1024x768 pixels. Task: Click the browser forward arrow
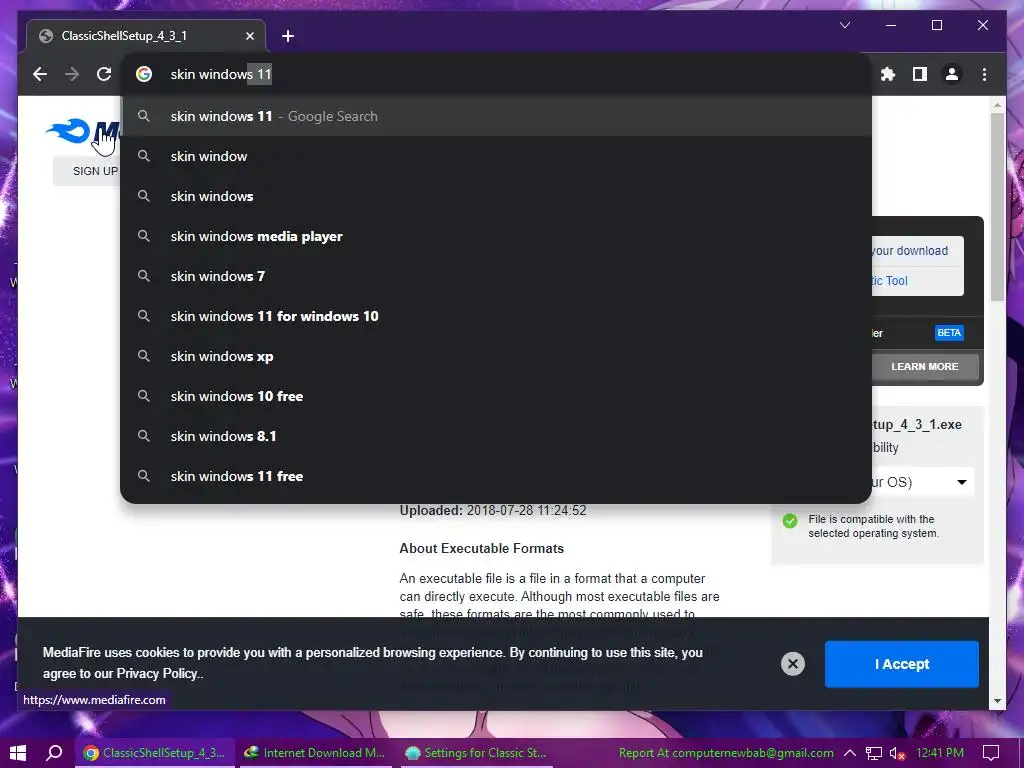(72, 74)
